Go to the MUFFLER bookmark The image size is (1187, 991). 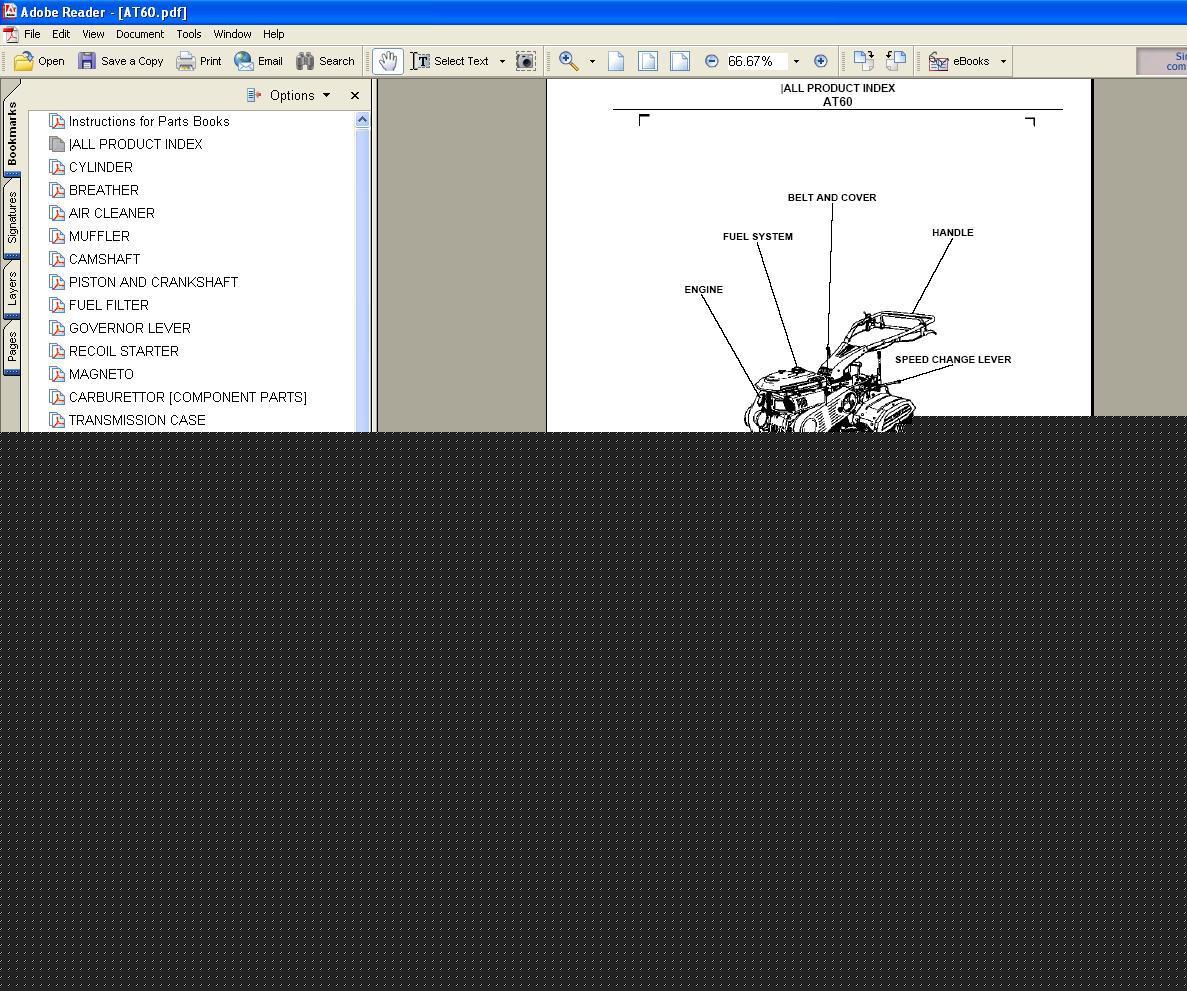click(99, 236)
